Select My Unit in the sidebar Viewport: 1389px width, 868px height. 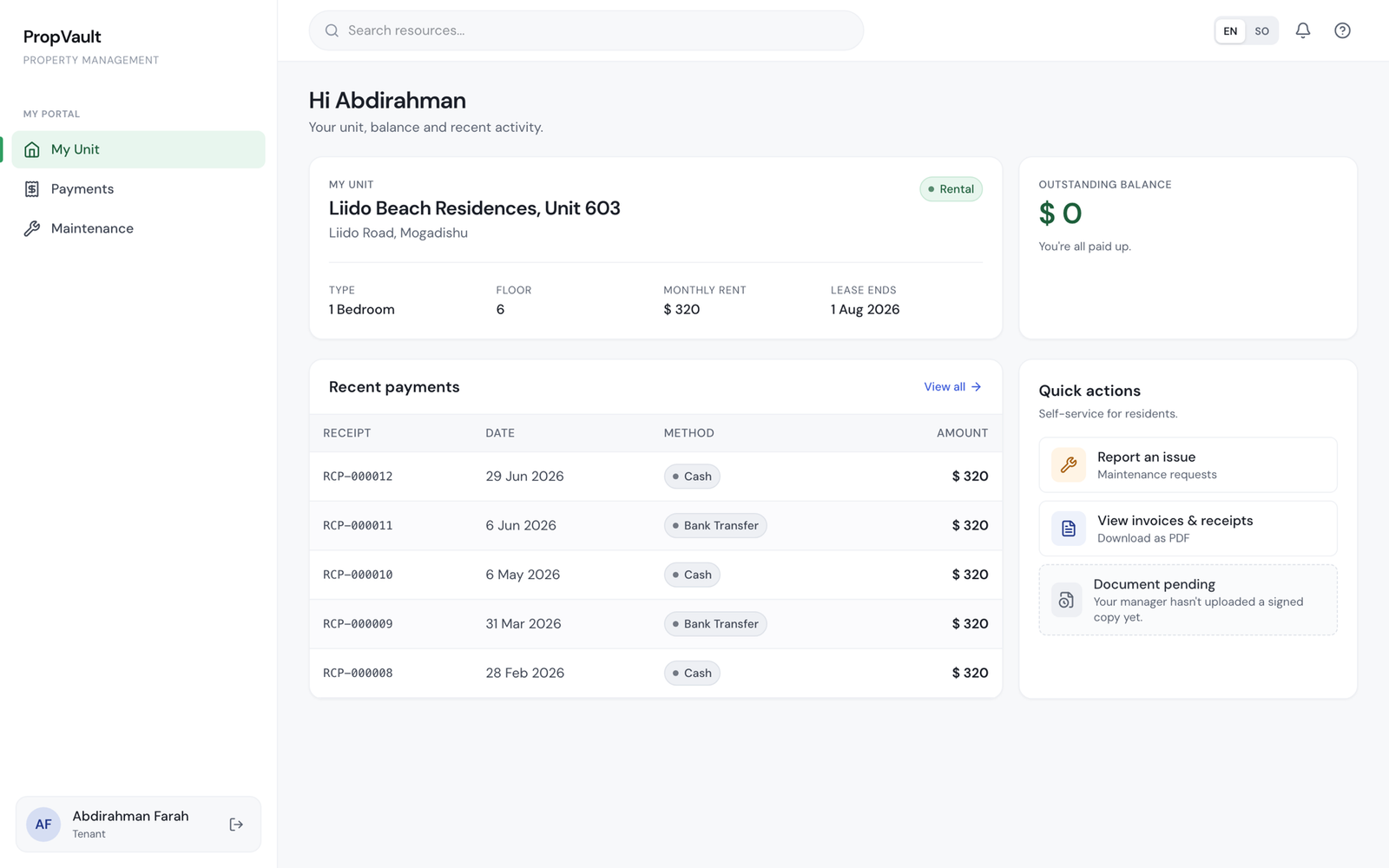tap(138, 149)
